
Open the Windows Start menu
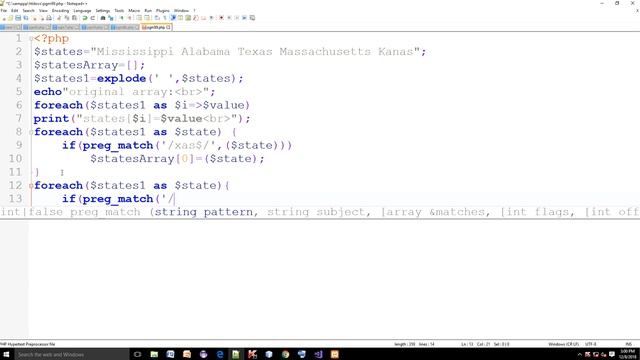(x=6, y=354)
